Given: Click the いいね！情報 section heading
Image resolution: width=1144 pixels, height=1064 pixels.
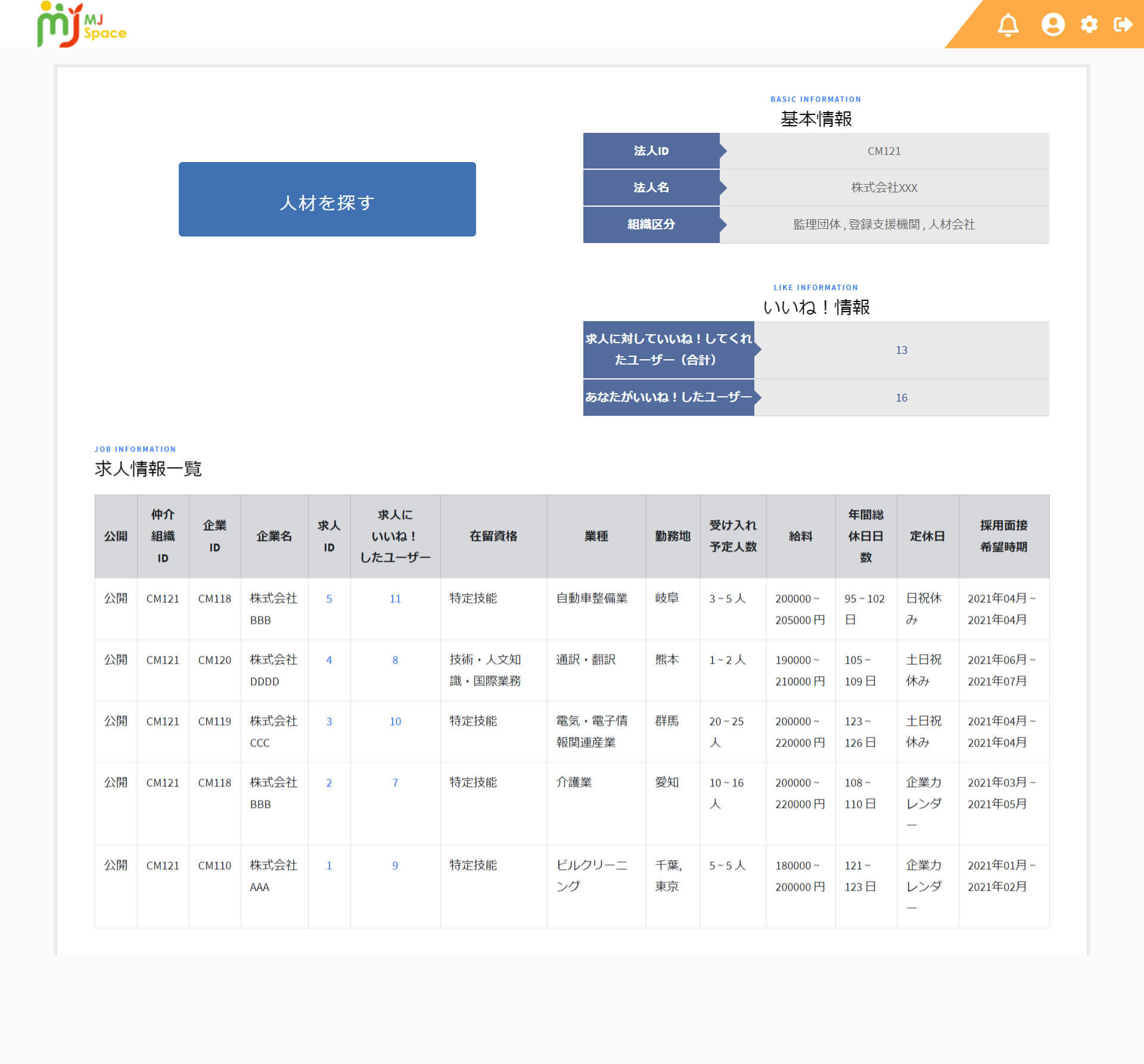Looking at the screenshot, I should point(816,307).
